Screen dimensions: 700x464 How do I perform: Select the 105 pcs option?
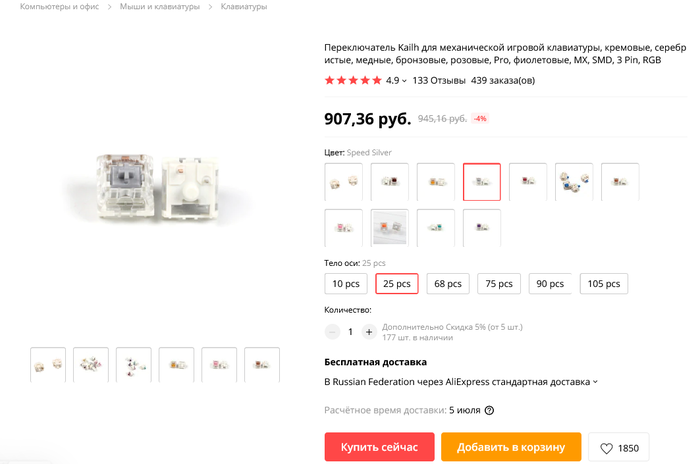603,283
